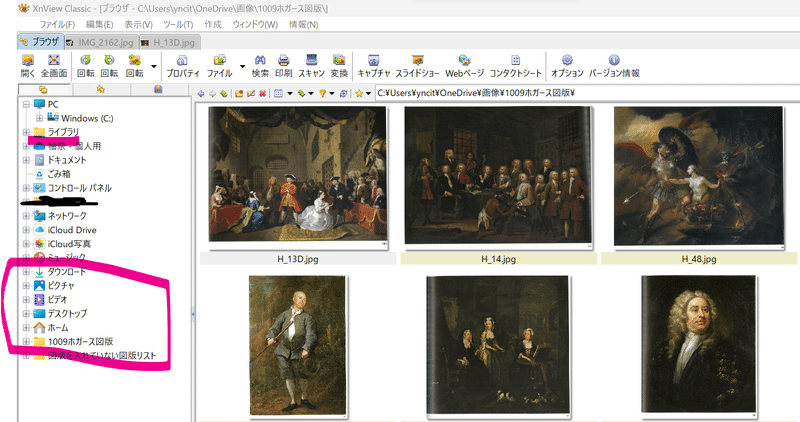This screenshot has height=422, width=800.
Task: Open the favorites star dropdown arrow
Action: (368, 93)
